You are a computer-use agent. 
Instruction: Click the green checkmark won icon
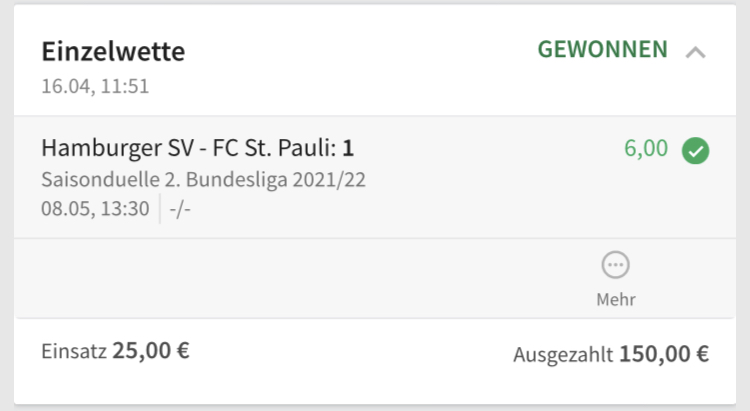[x=695, y=151]
